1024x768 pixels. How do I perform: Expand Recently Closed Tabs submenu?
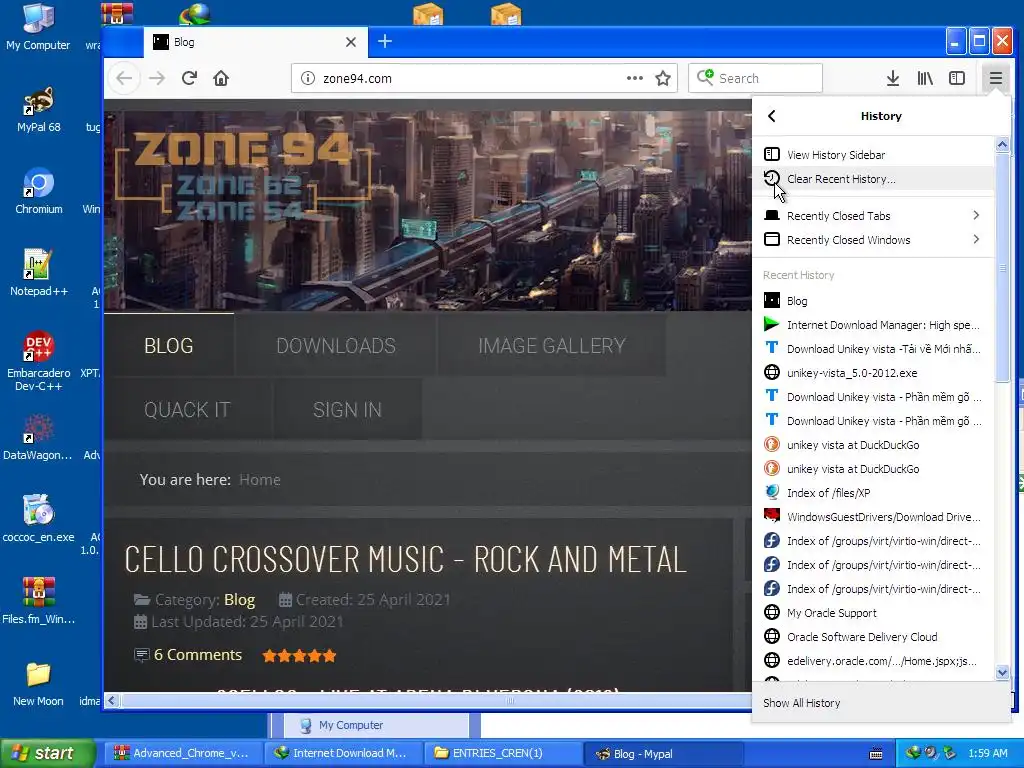[x=873, y=216]
